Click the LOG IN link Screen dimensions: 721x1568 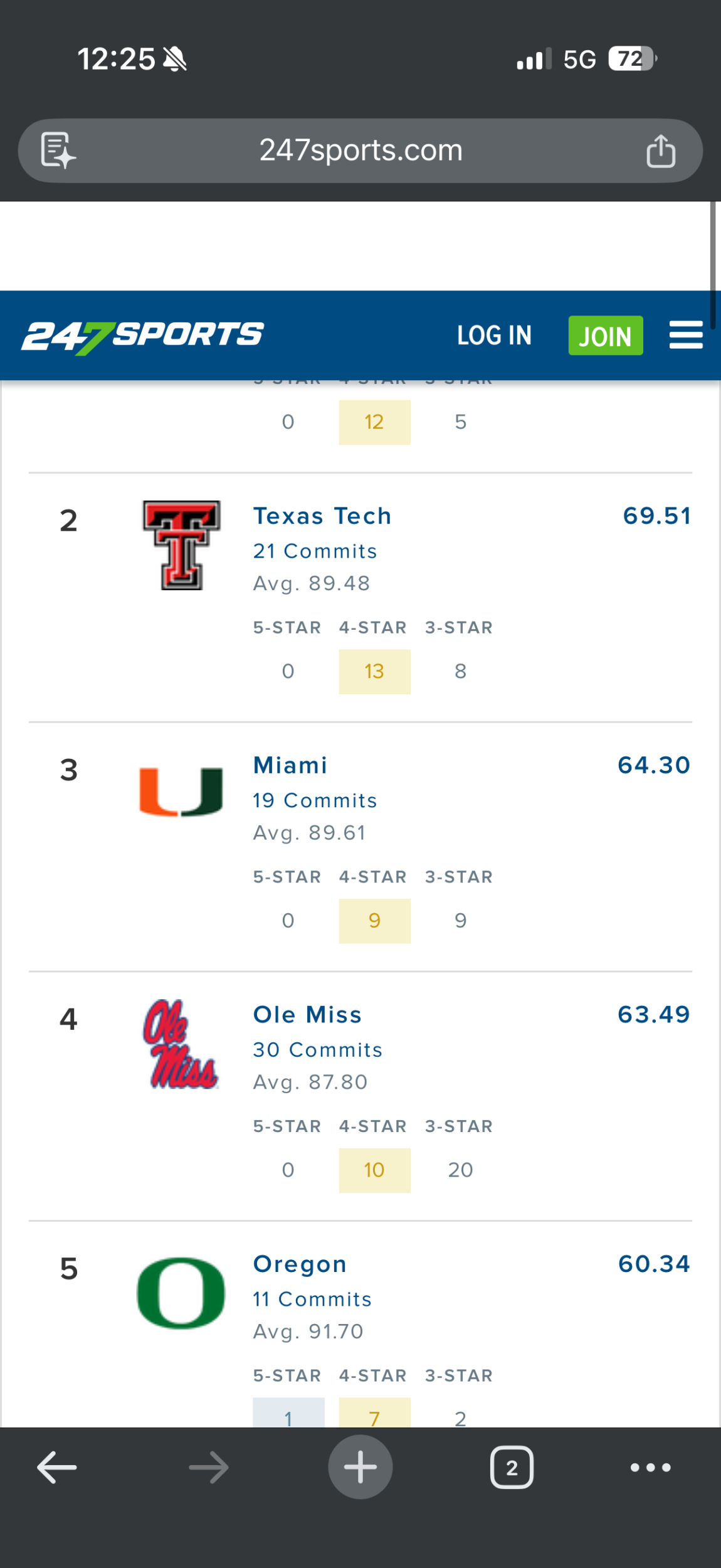pyautogui.click(x=494, y=336)
